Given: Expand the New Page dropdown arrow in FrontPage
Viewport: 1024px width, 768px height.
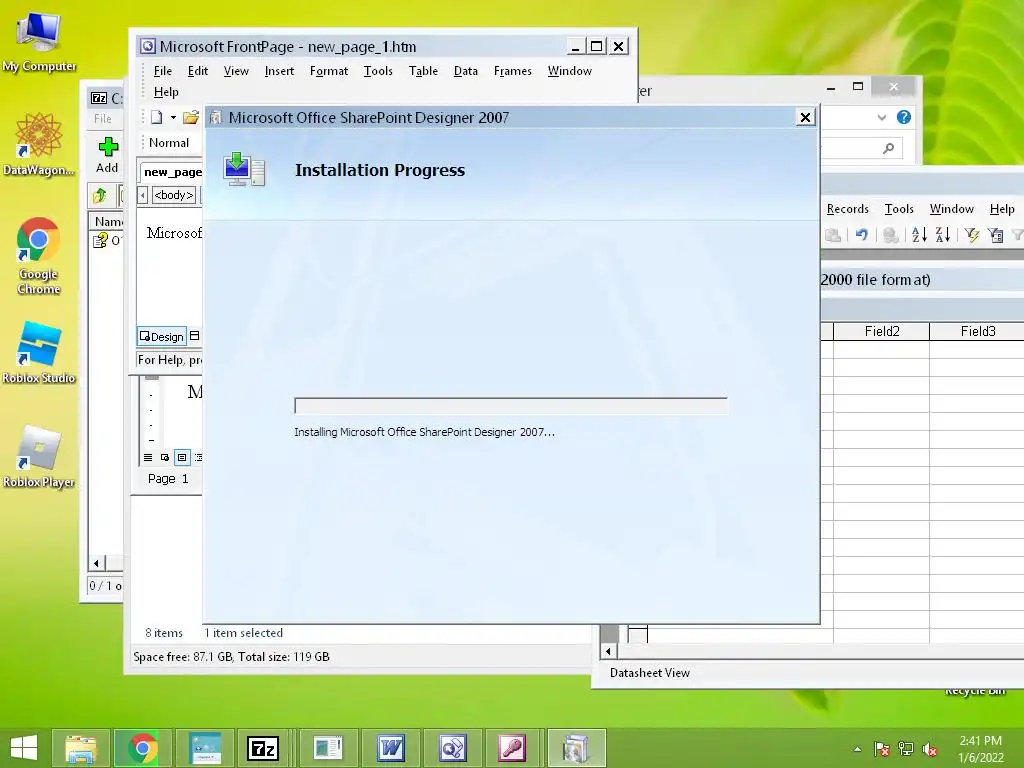Looking at the screenshot, I should pos(173,118).
